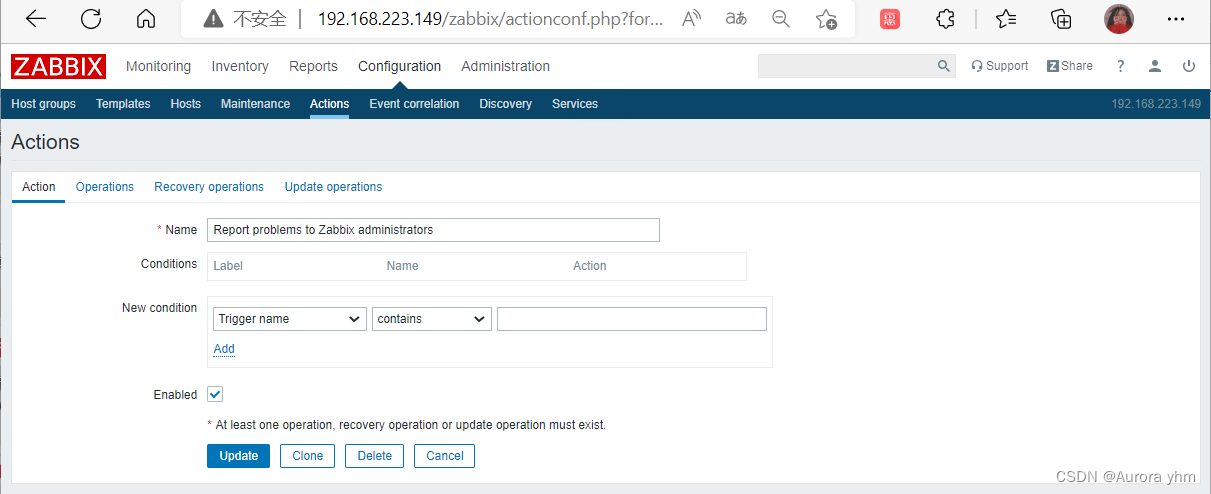Switch to the Action tab
The width and height of the screenshot is (1211, 494).
click(39, 187)
